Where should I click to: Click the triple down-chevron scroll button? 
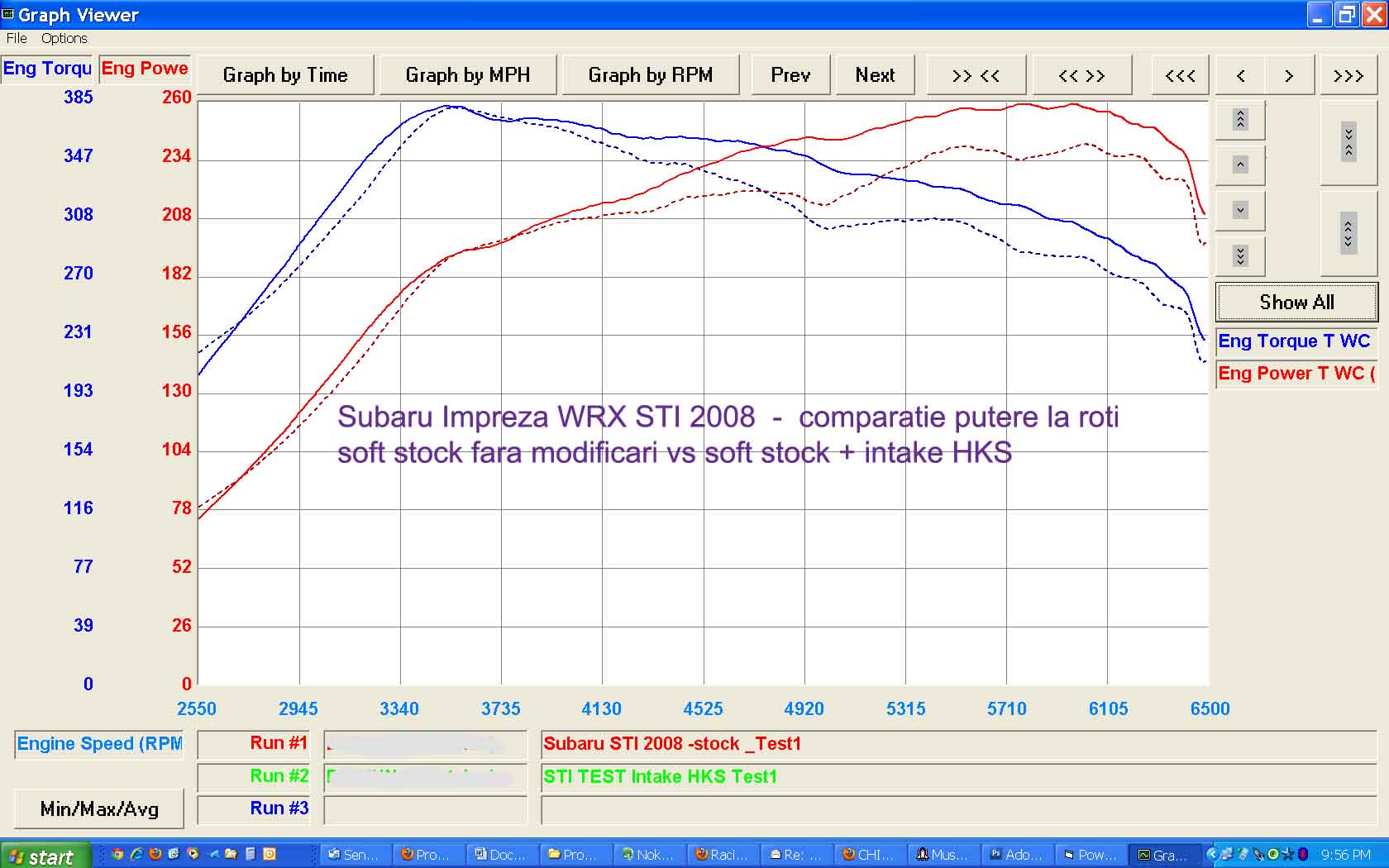point(1240,255)
